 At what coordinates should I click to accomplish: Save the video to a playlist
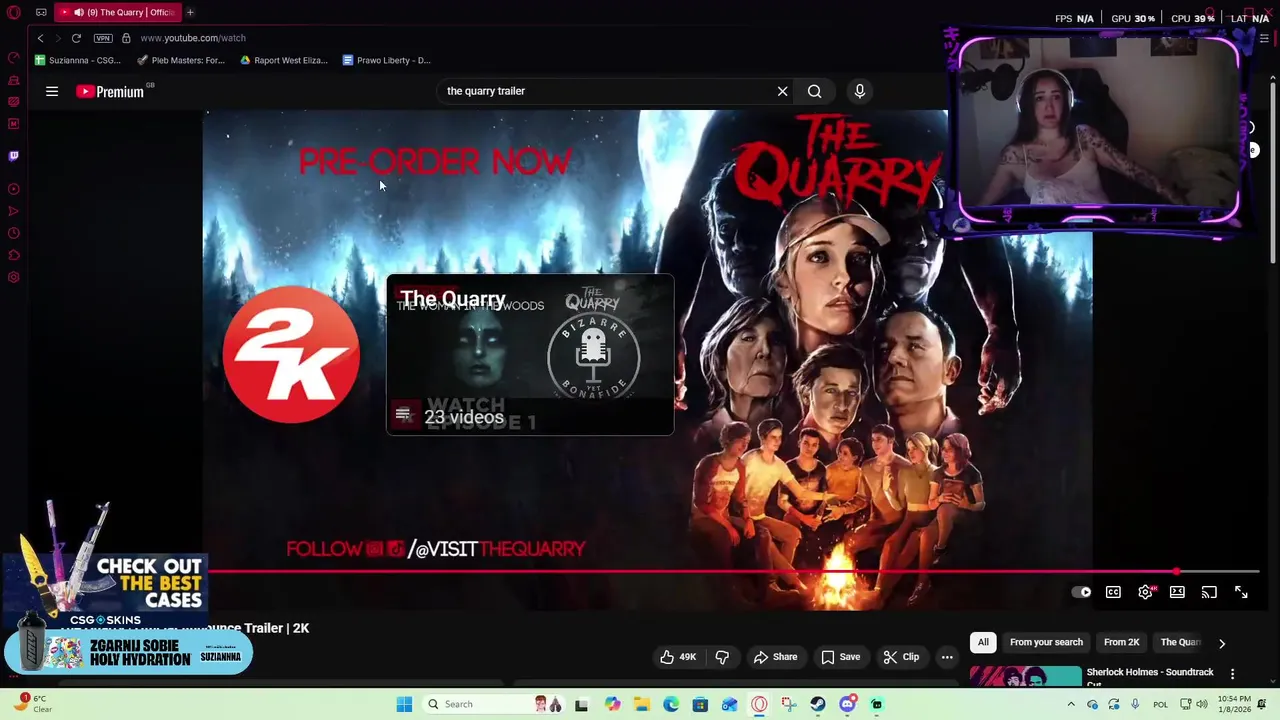pos(840,657)
